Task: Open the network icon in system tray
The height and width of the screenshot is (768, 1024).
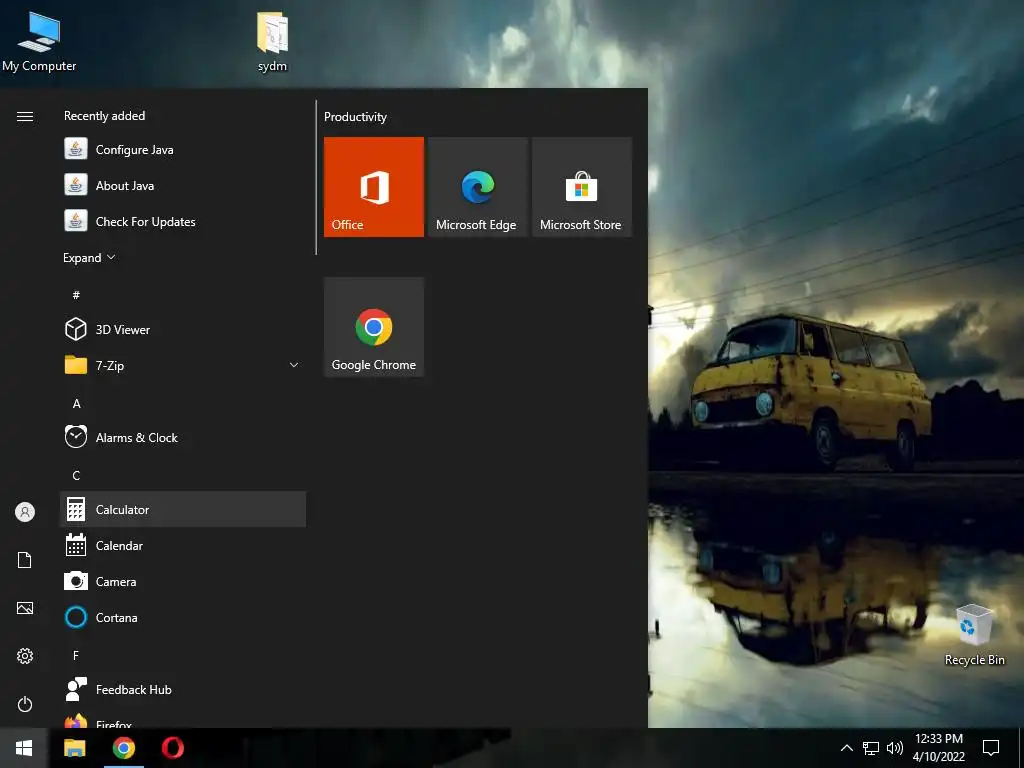Action: [871, 748]
